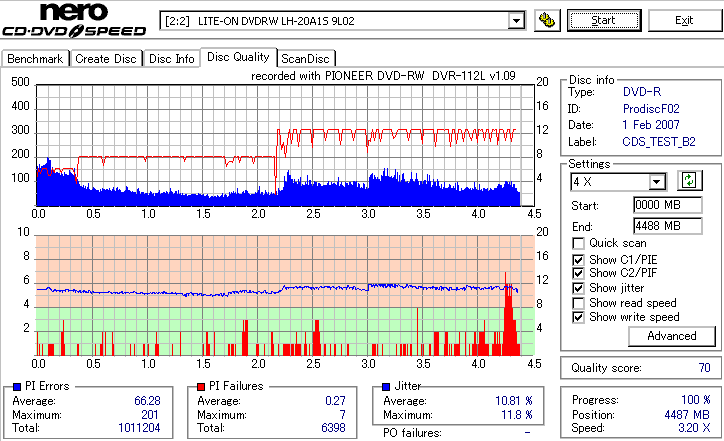
Task: Disable Show write speed checkbox
Action: (x=578, y=317)
